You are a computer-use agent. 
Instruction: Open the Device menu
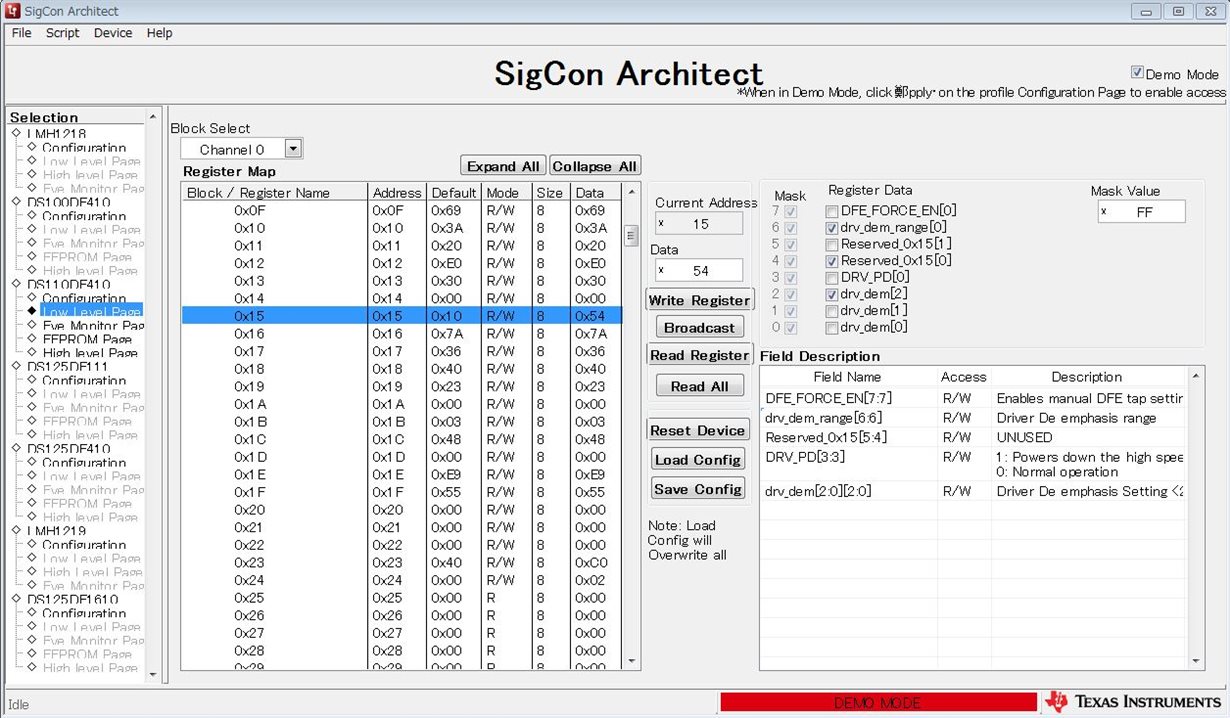coord(113,33)
